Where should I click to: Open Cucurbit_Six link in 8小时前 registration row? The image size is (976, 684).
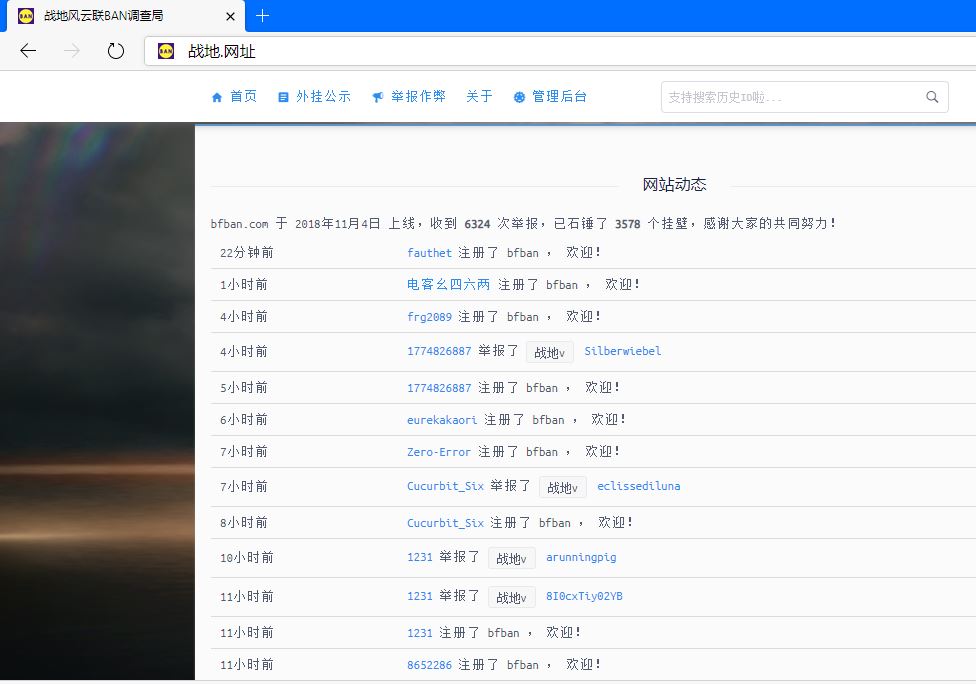click(445, 523)
